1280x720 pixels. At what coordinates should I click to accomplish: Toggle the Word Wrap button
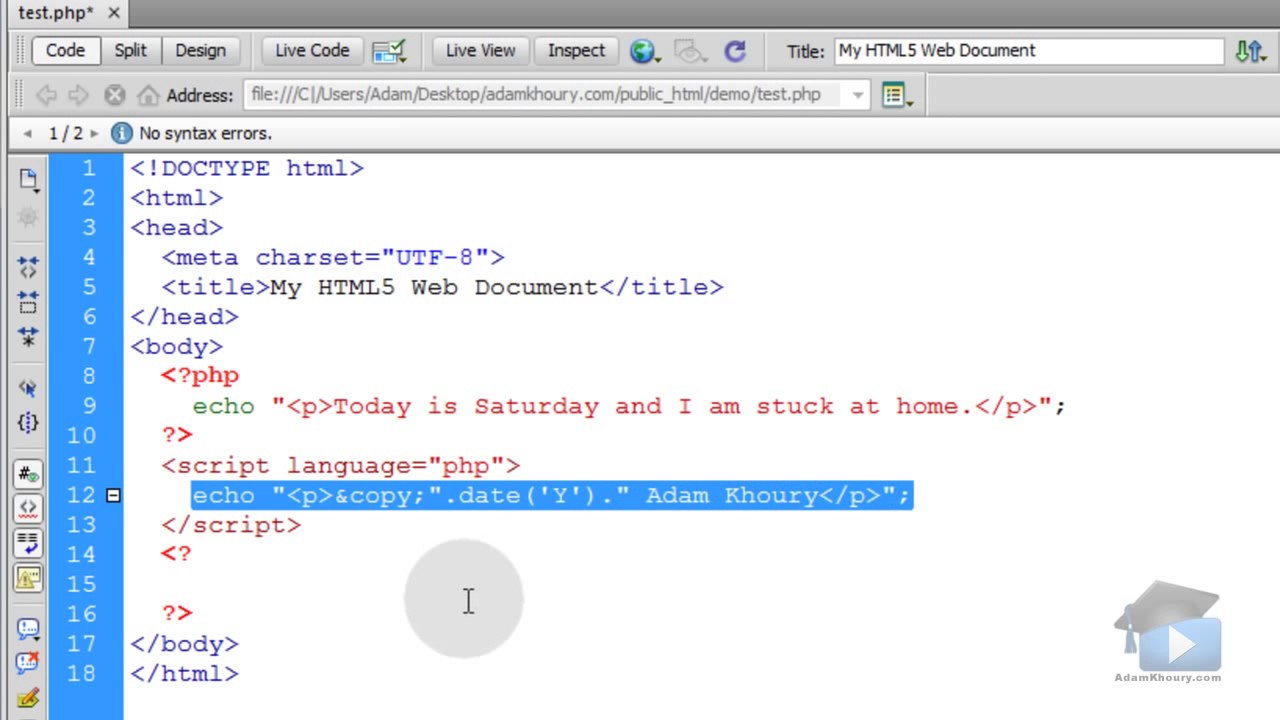click(x=28, y=543)
